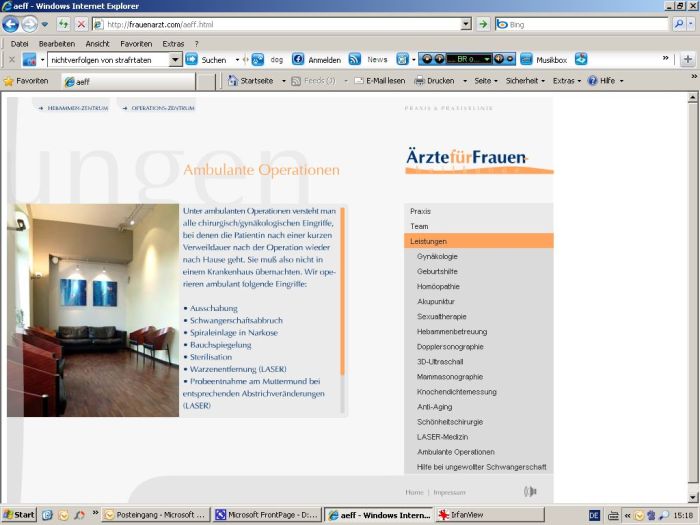Open the recent pages dropdown arrow near Back

point(45,24)
